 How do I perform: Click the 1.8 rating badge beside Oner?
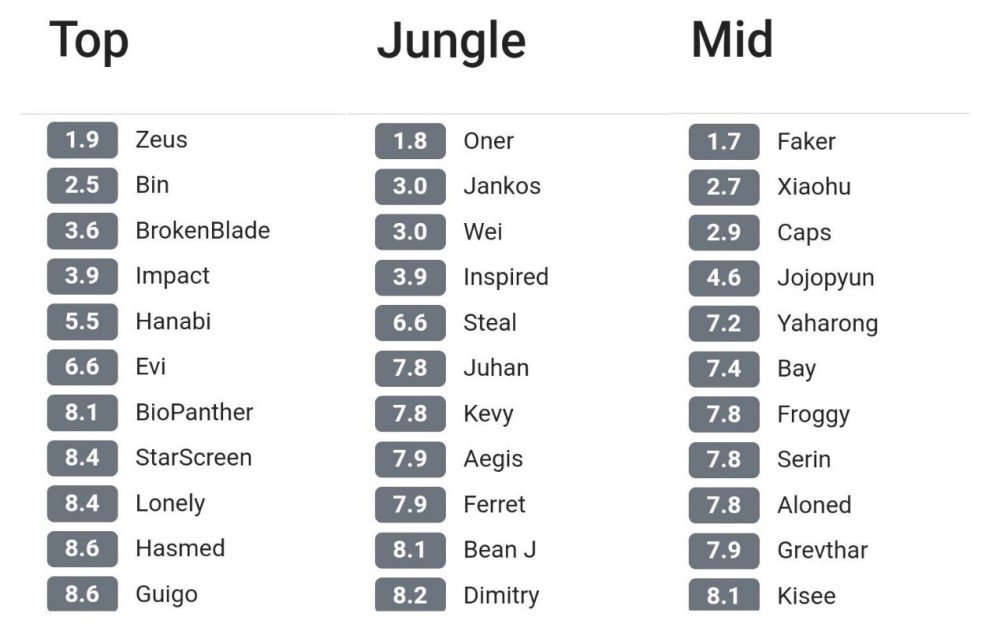tap(410, 142)
